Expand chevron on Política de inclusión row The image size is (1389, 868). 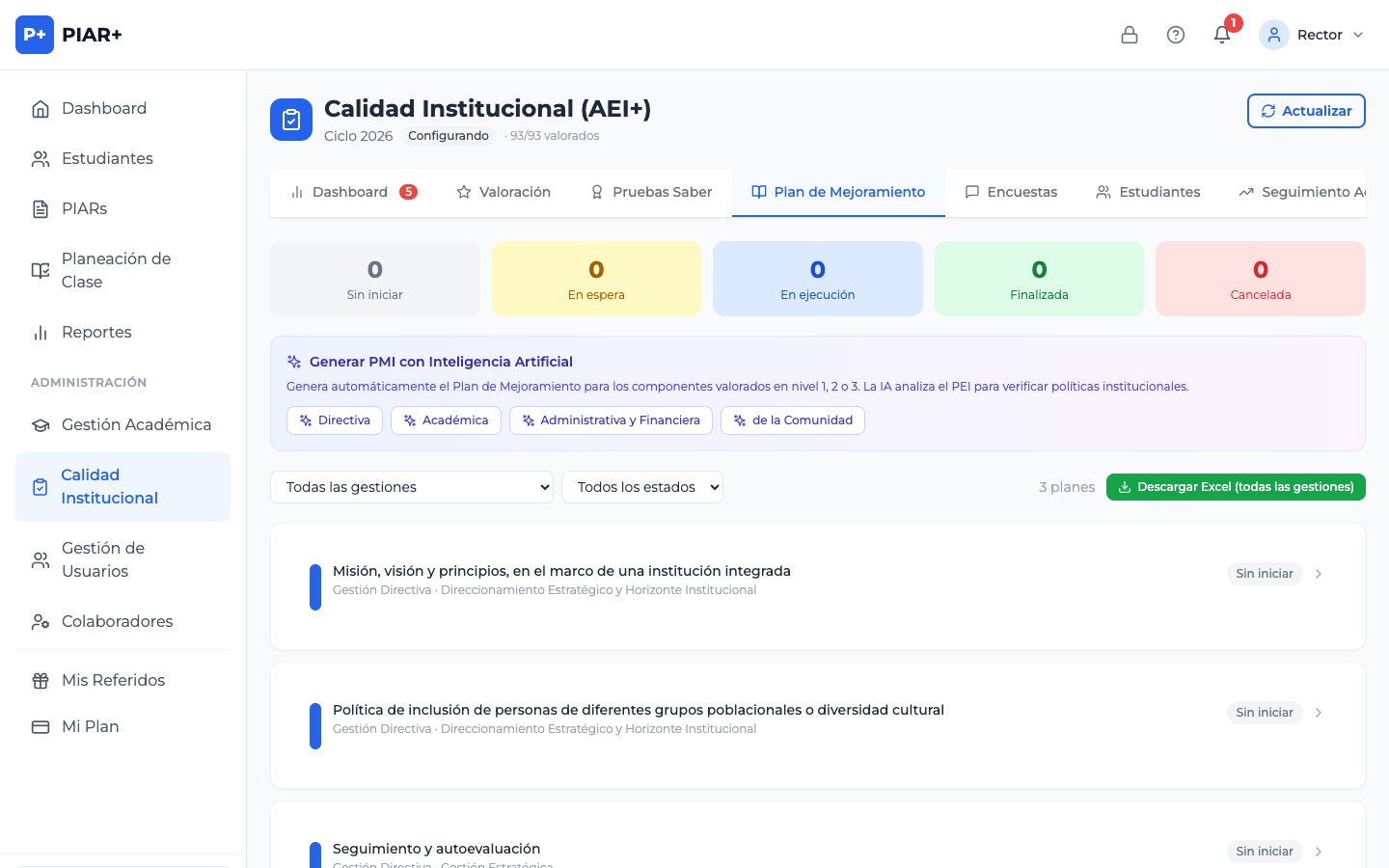(x=1319, y=713)
